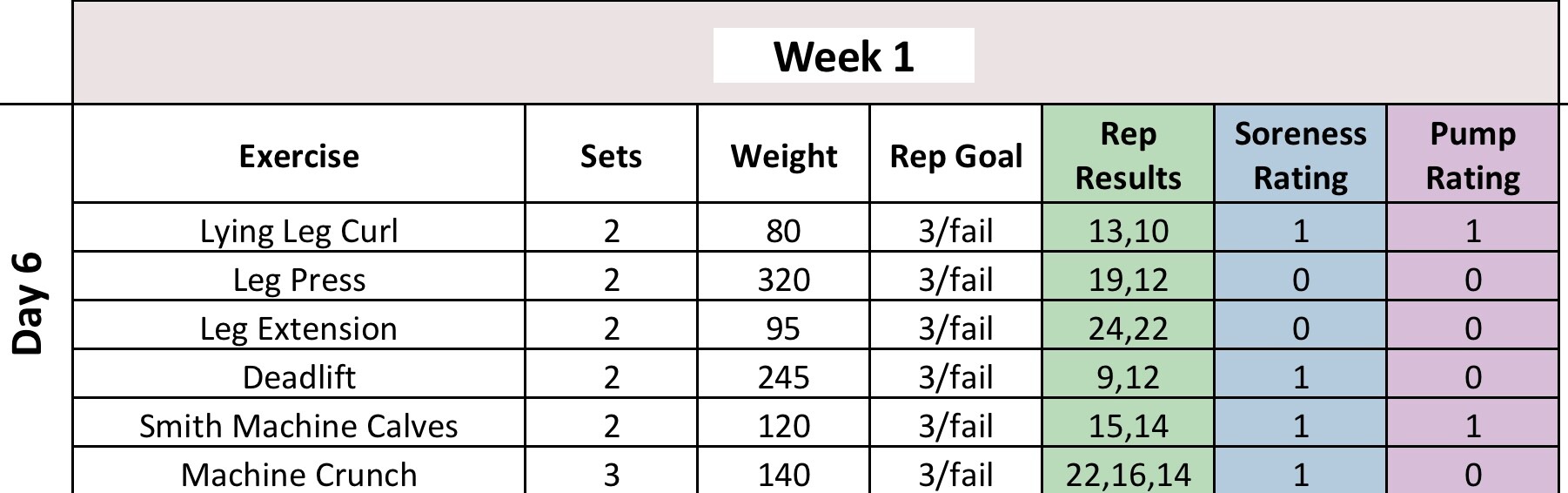1568x493 pixels.
Task: Click the Lying Leg Curl exercise cell
Action: 298,231
